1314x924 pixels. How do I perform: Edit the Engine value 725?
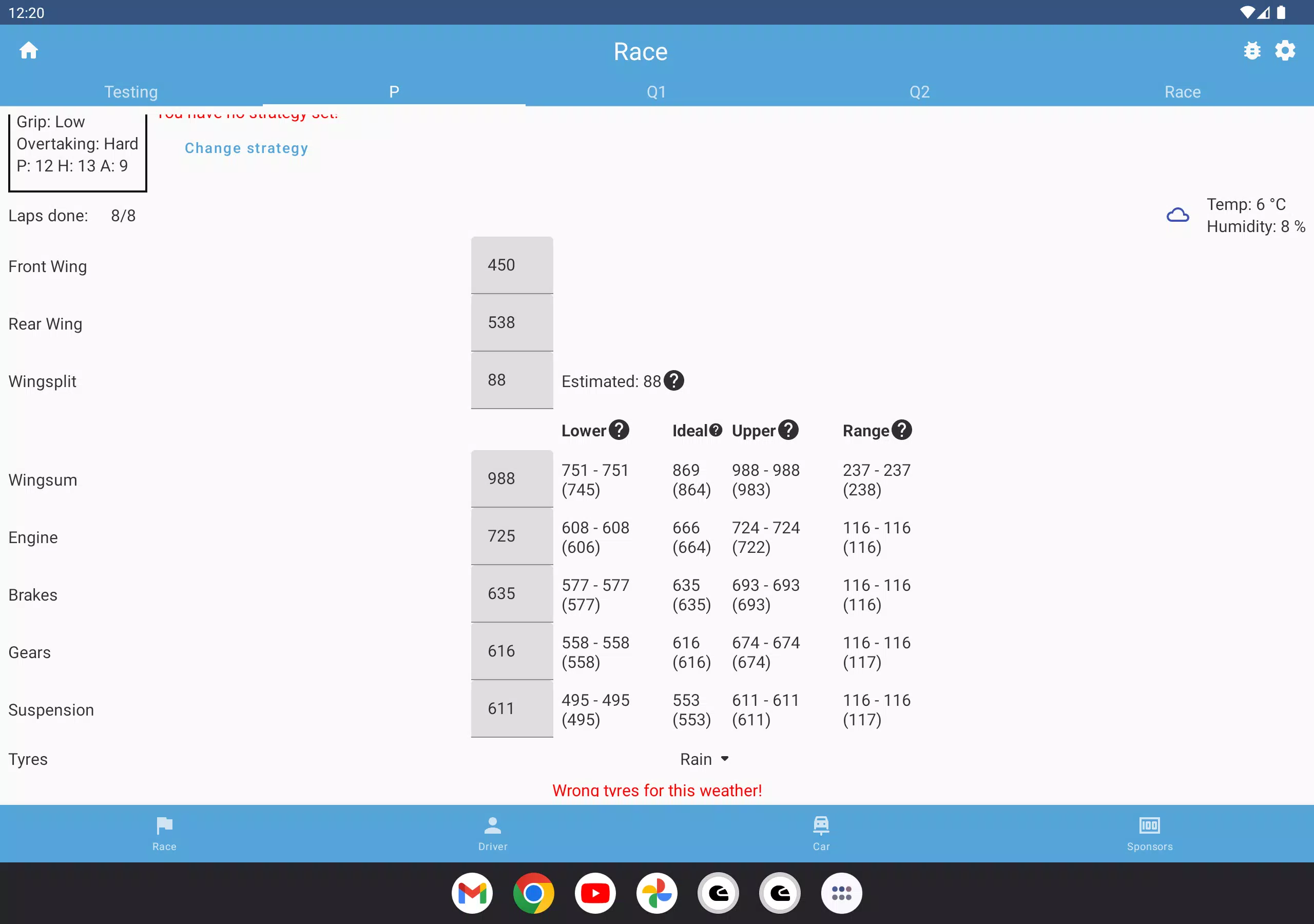point(512,536)
